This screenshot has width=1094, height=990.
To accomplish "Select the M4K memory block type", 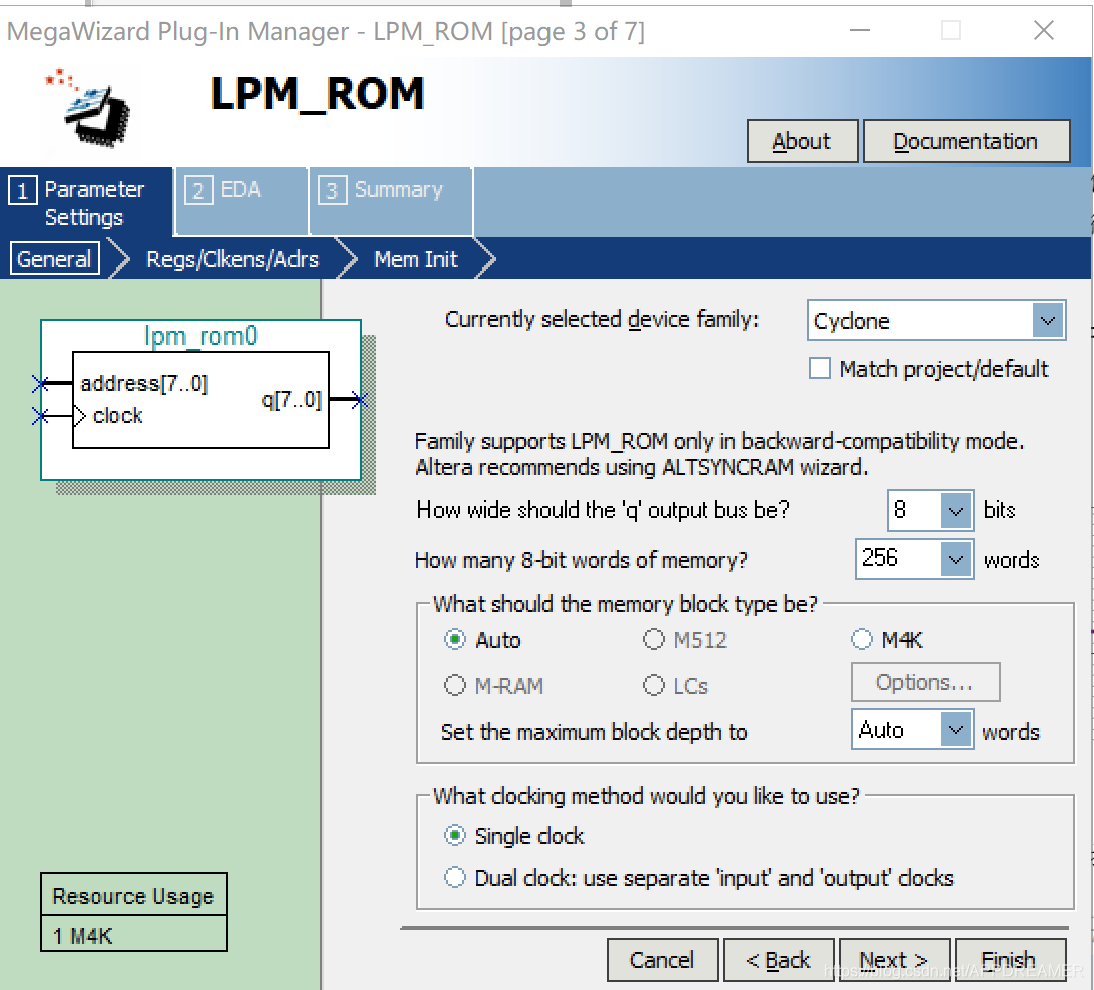I will [862, 639].
